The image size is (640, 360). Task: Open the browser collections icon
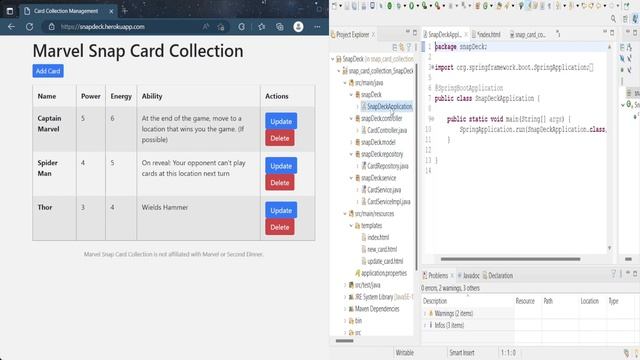[280, 27]
